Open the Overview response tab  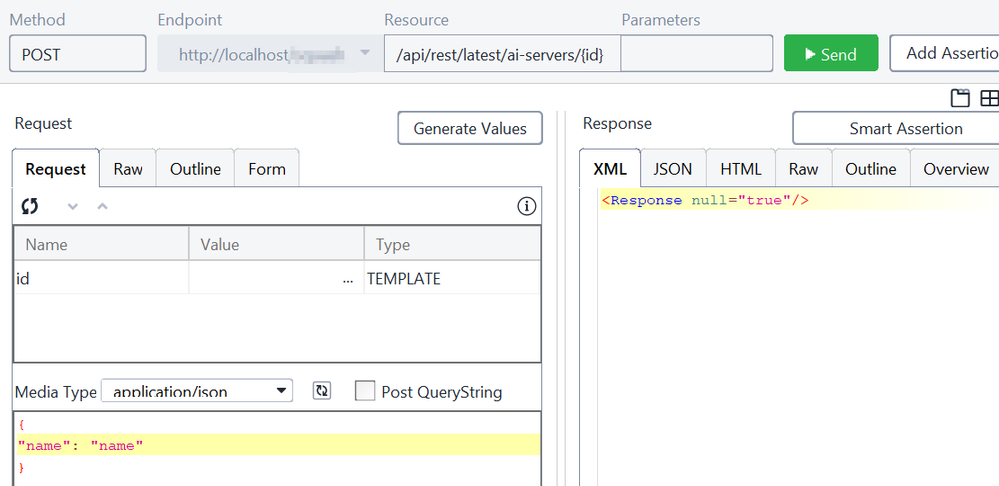click(955, 169)
